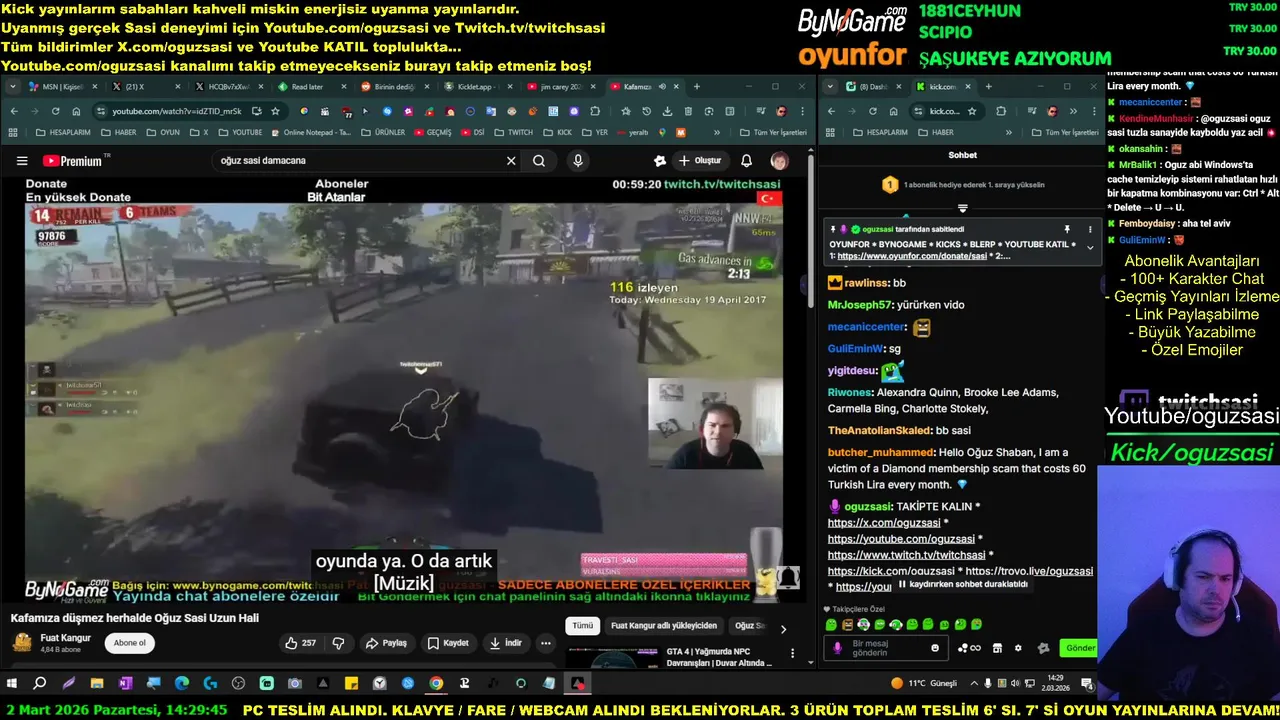Click the Oluştur create button
Viewport: 1280px width, 720px height.
(700, 160)
